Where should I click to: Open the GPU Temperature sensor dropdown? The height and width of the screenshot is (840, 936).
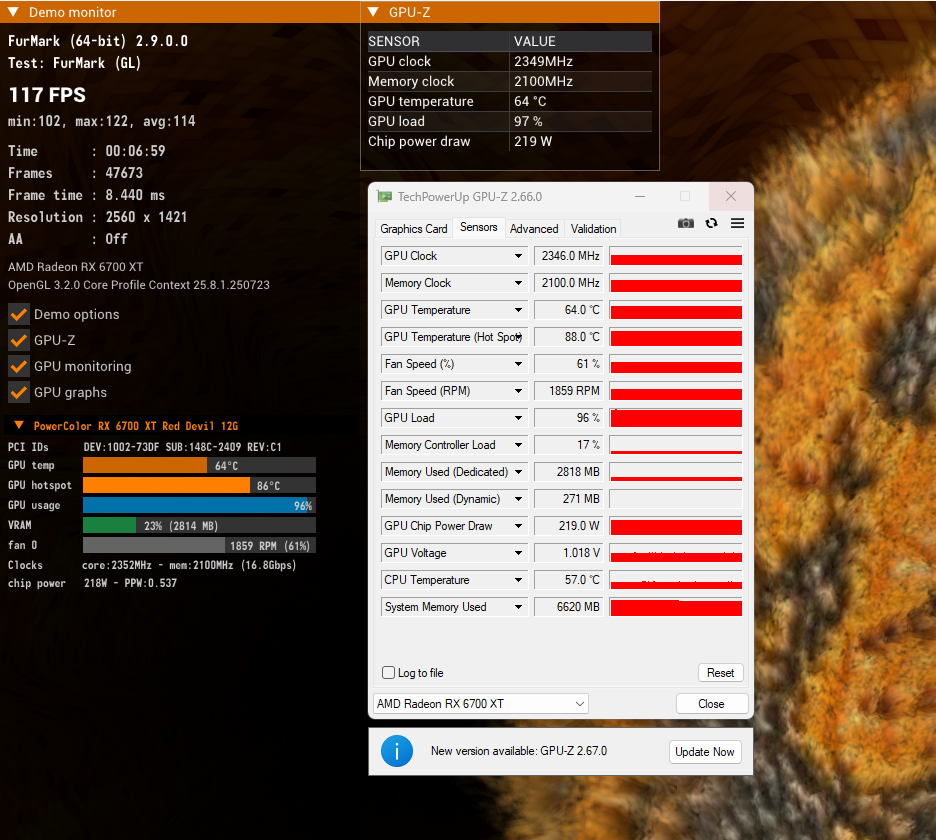[518, 310]
